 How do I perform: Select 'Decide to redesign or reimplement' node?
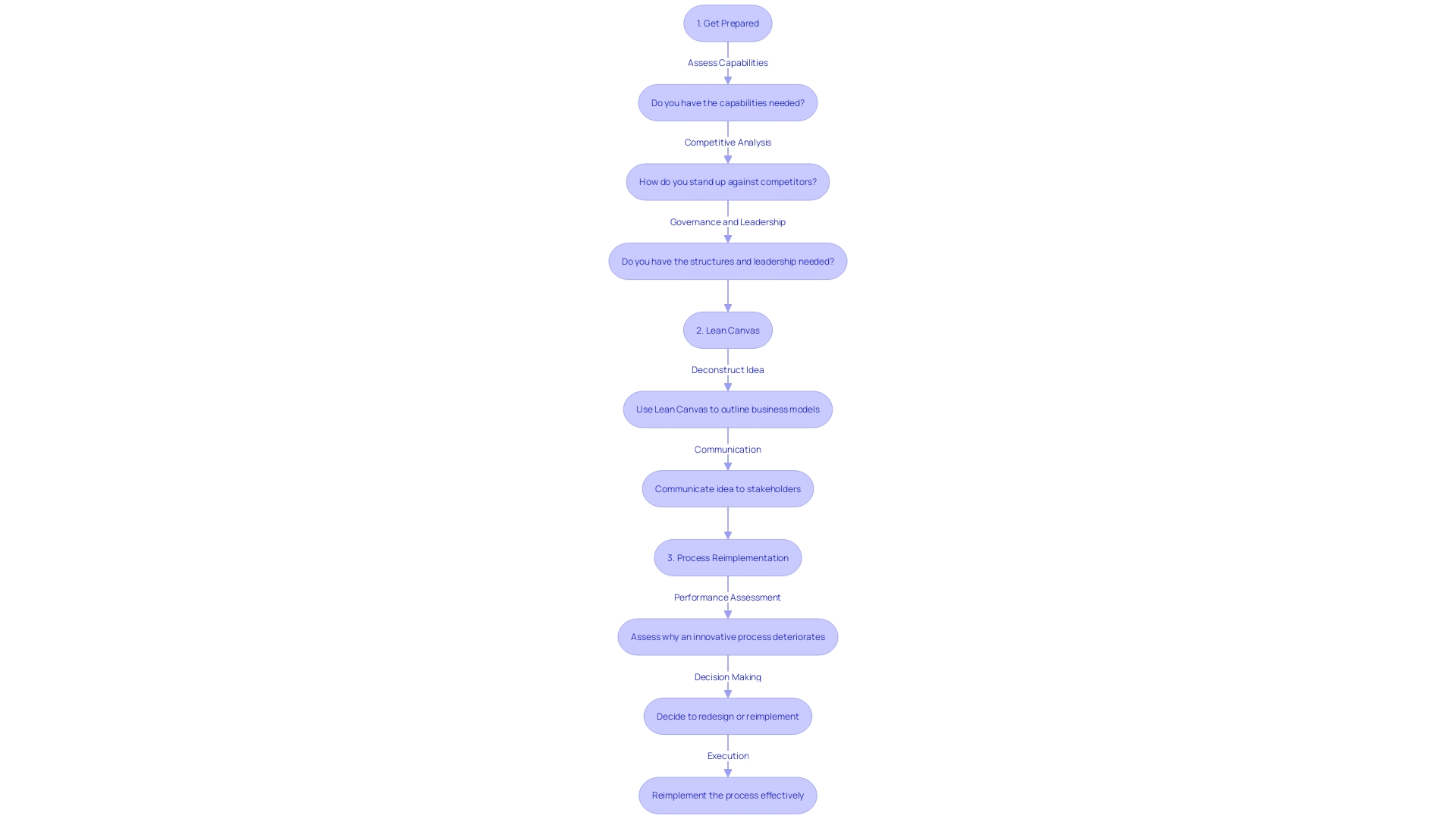[x=727, y=716]
